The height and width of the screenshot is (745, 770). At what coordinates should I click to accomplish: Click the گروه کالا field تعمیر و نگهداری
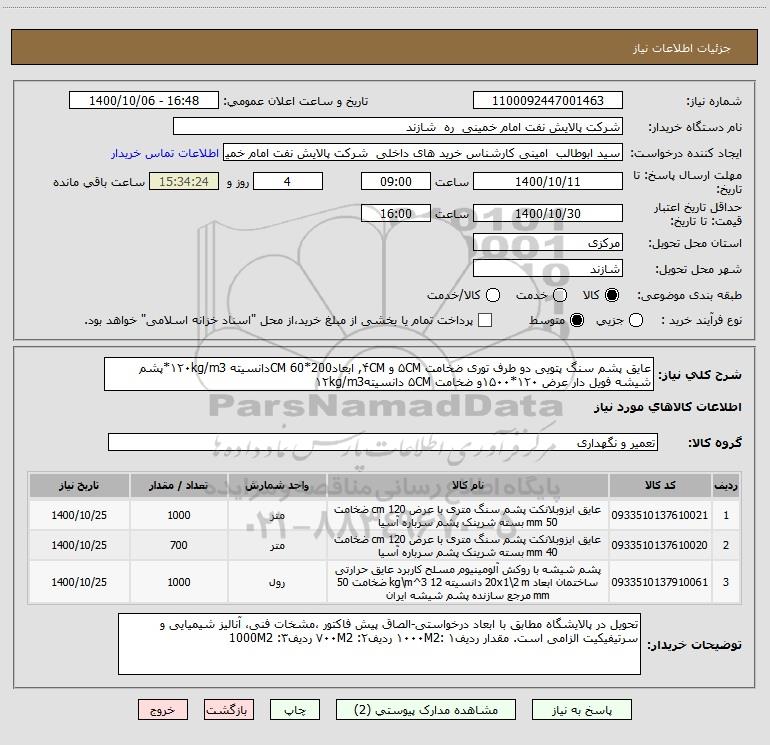click(x=383, y=442)
